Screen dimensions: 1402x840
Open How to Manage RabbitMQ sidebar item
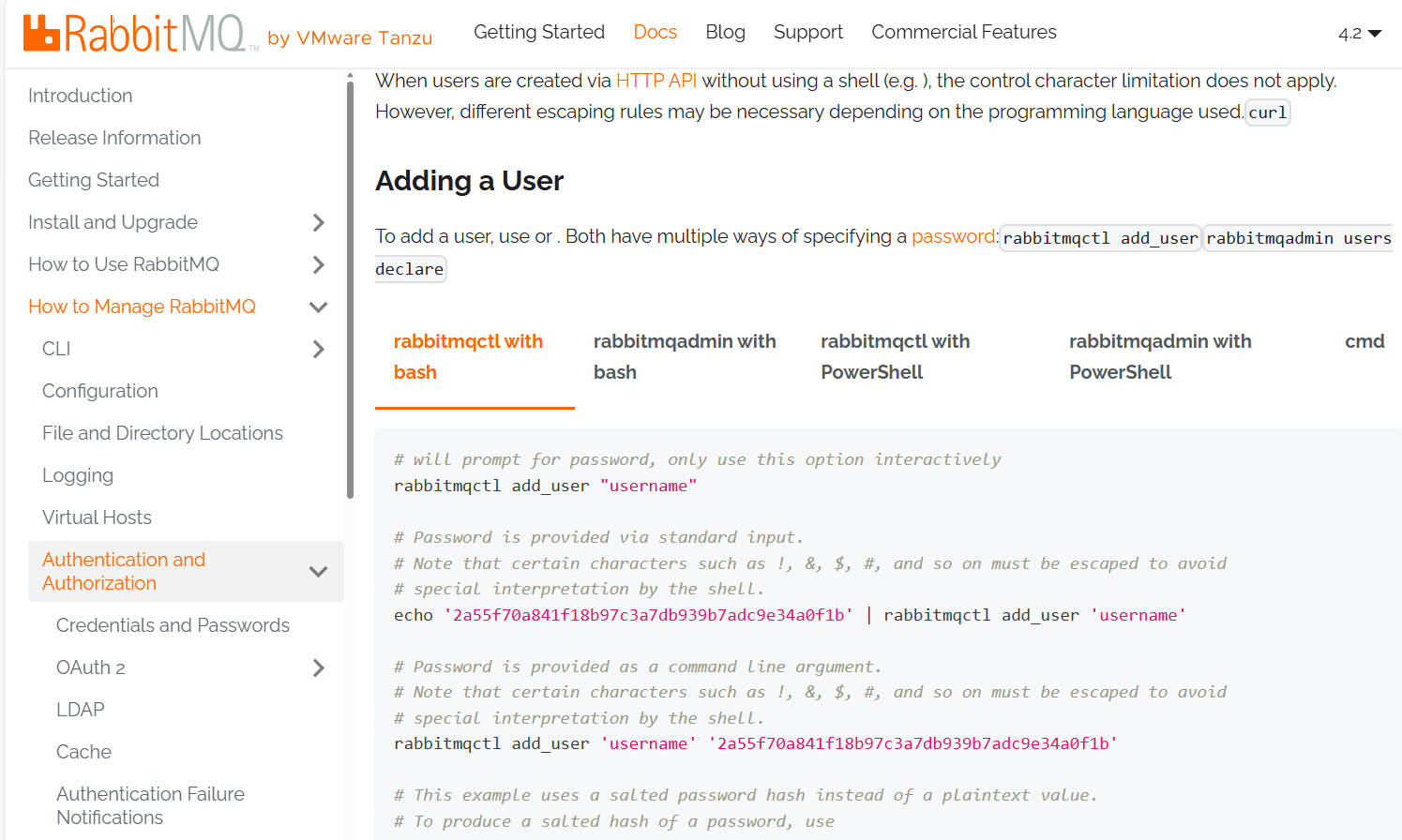pyautogui.click(x=142, y=307)
